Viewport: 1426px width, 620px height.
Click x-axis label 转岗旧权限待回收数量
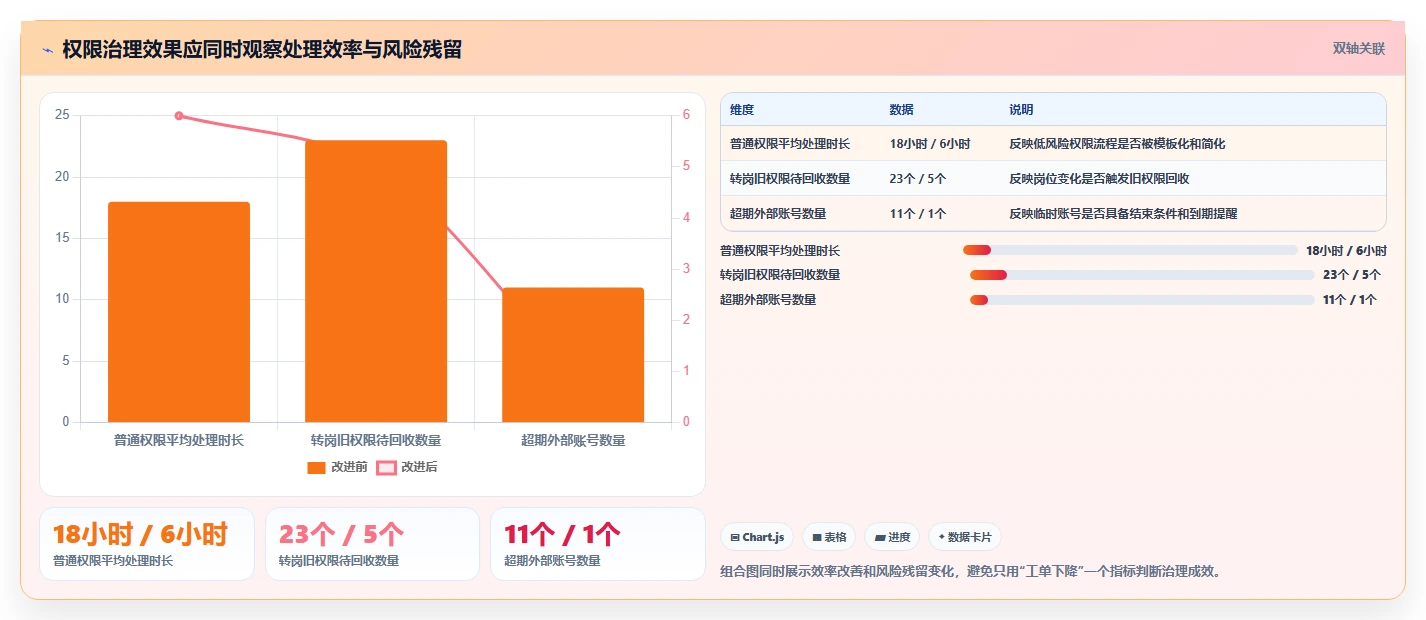376,440
